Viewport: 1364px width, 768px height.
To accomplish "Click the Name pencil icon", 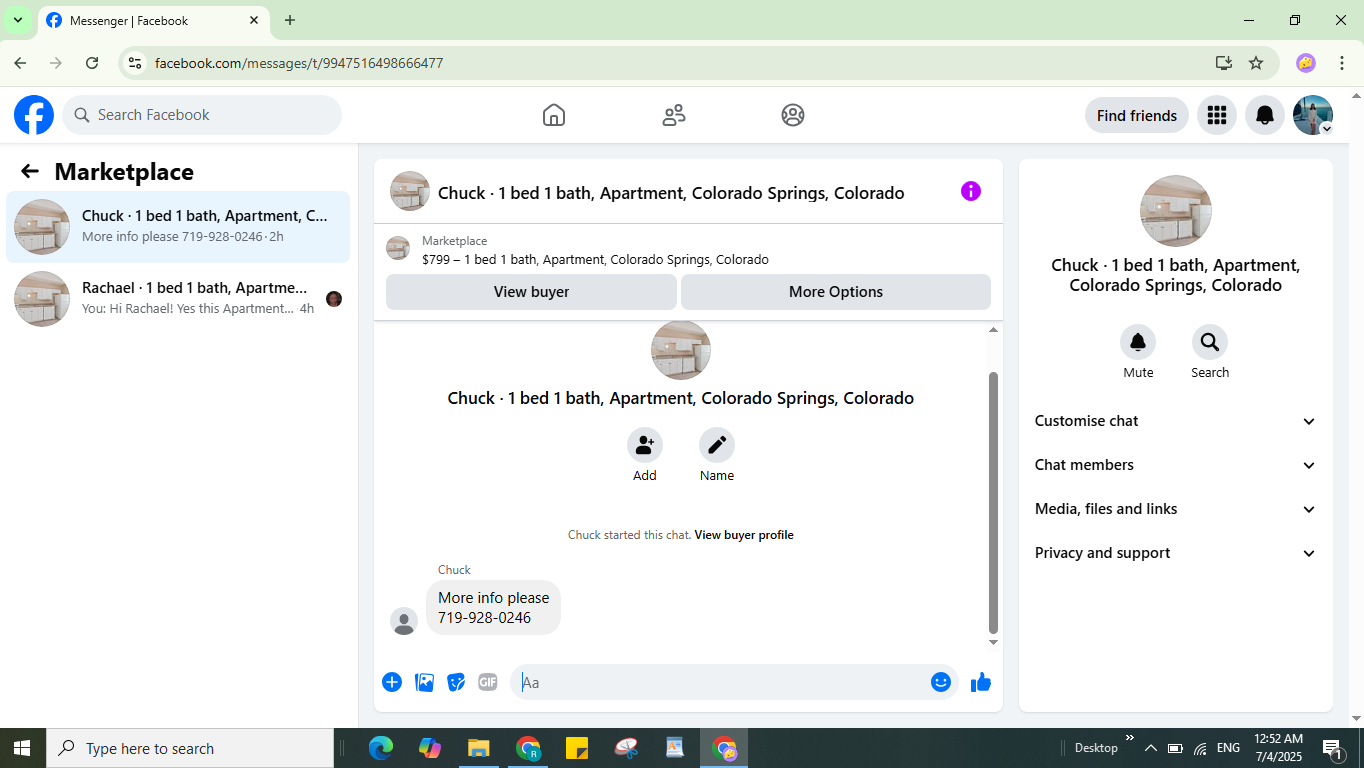I will 717,445.
